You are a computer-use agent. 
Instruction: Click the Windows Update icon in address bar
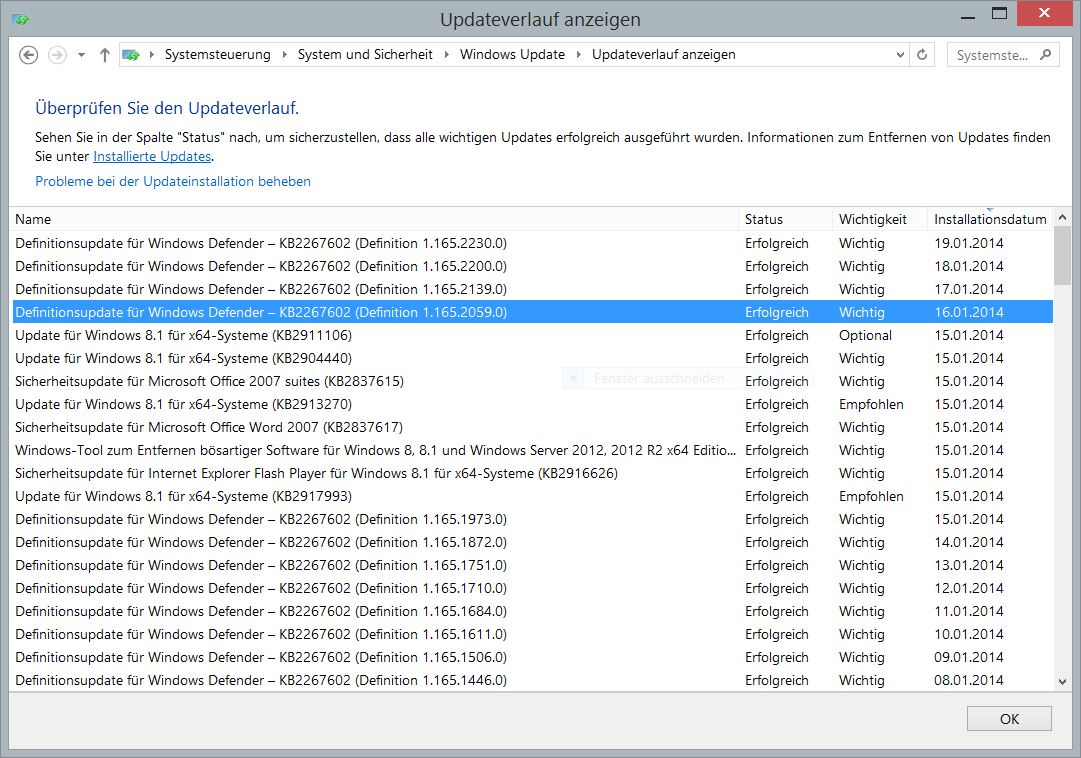pos(131,54)
